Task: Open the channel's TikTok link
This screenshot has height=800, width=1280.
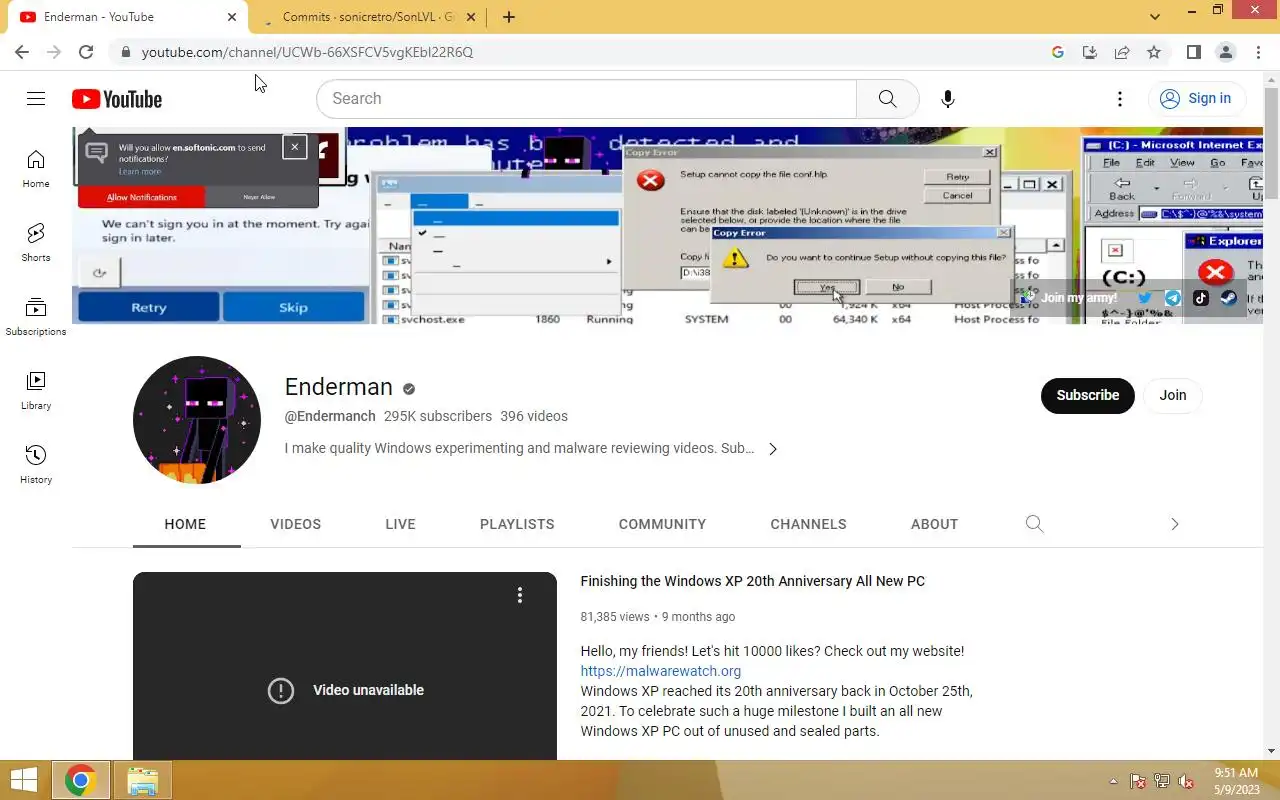Action: 1201,298
